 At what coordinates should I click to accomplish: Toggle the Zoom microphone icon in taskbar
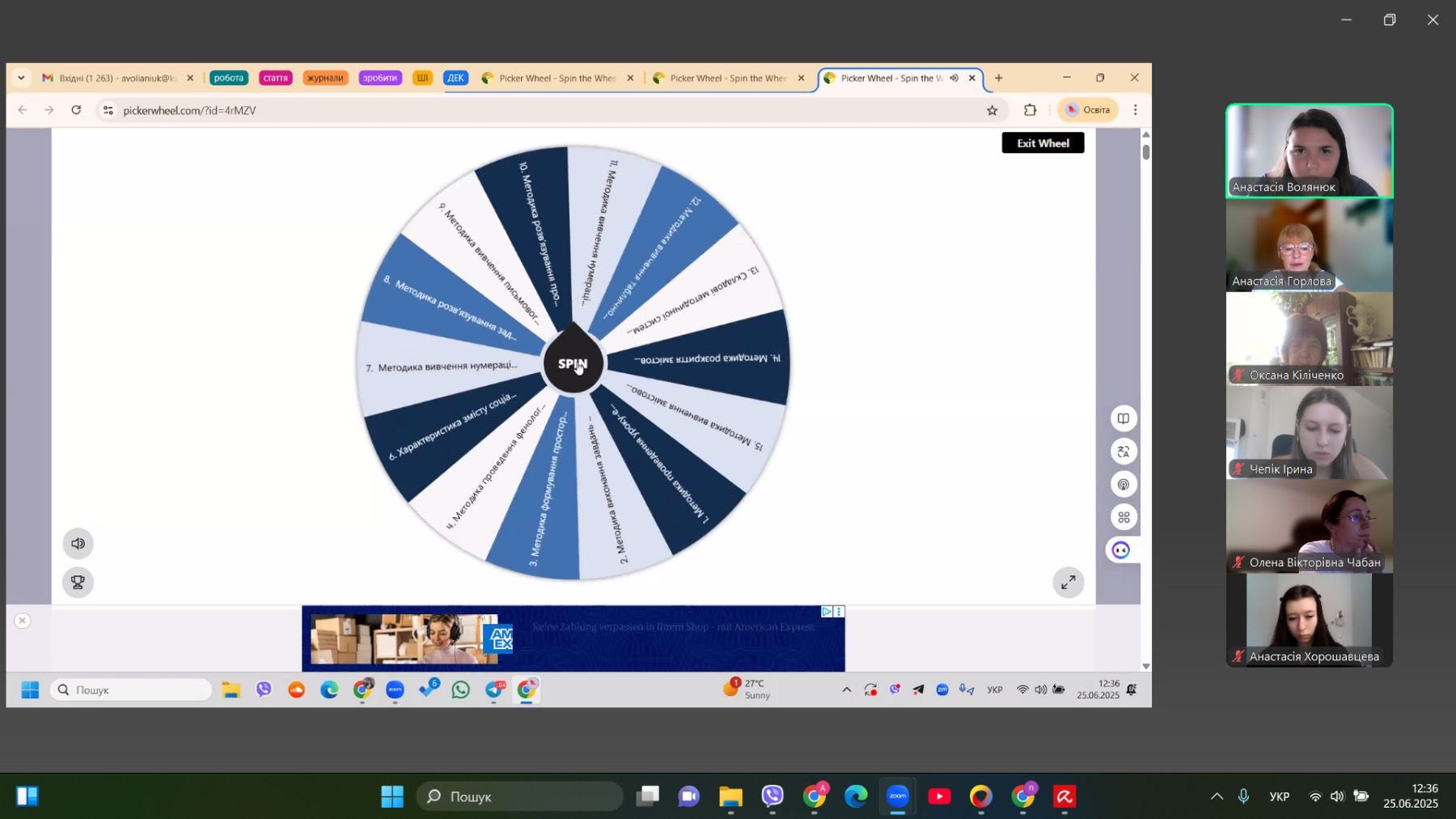coord(1244,796)
